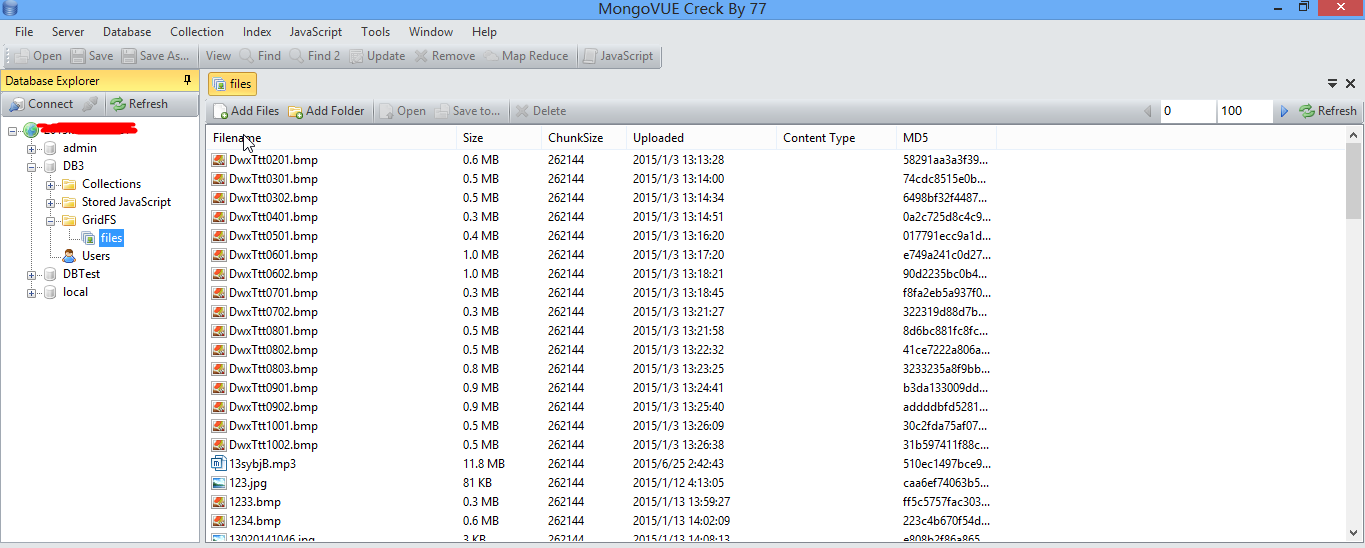Collapse the GridFS folder

[50, 220]
